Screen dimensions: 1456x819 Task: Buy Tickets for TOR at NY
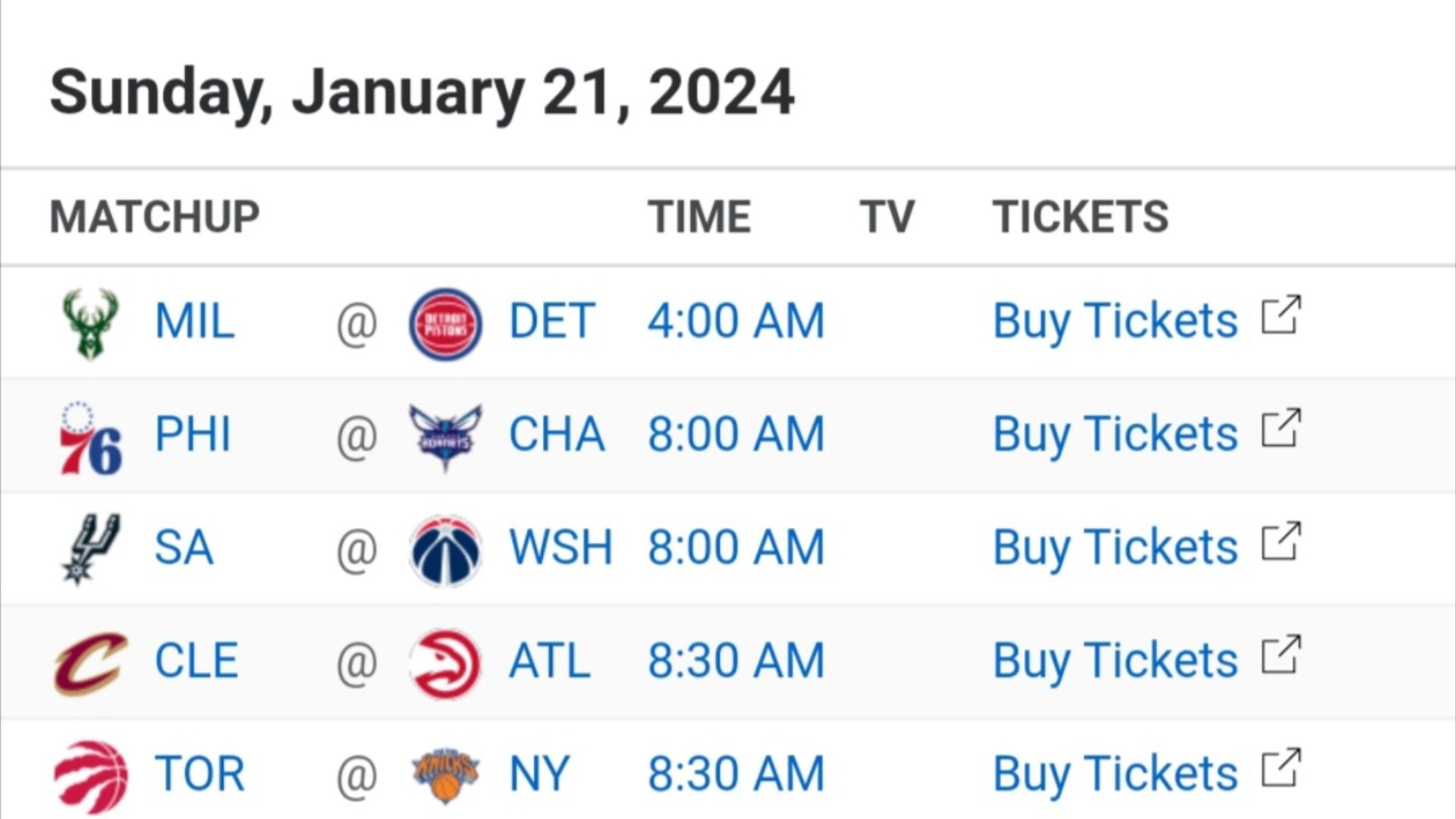tap(1115, 774)
